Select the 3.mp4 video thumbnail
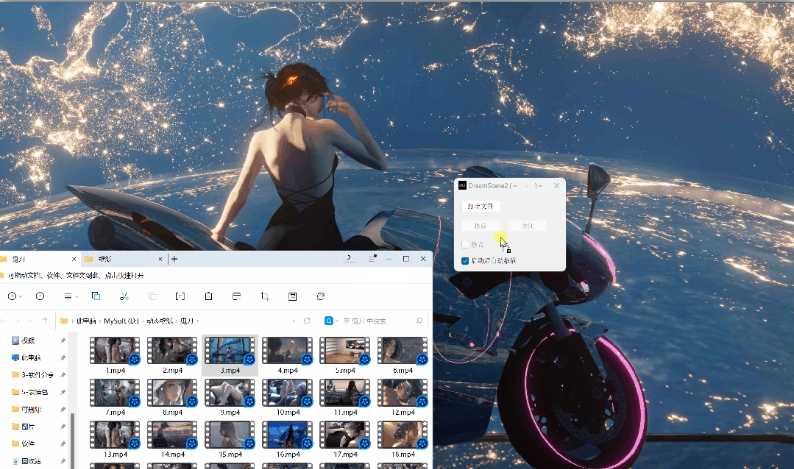 [230, 350]
